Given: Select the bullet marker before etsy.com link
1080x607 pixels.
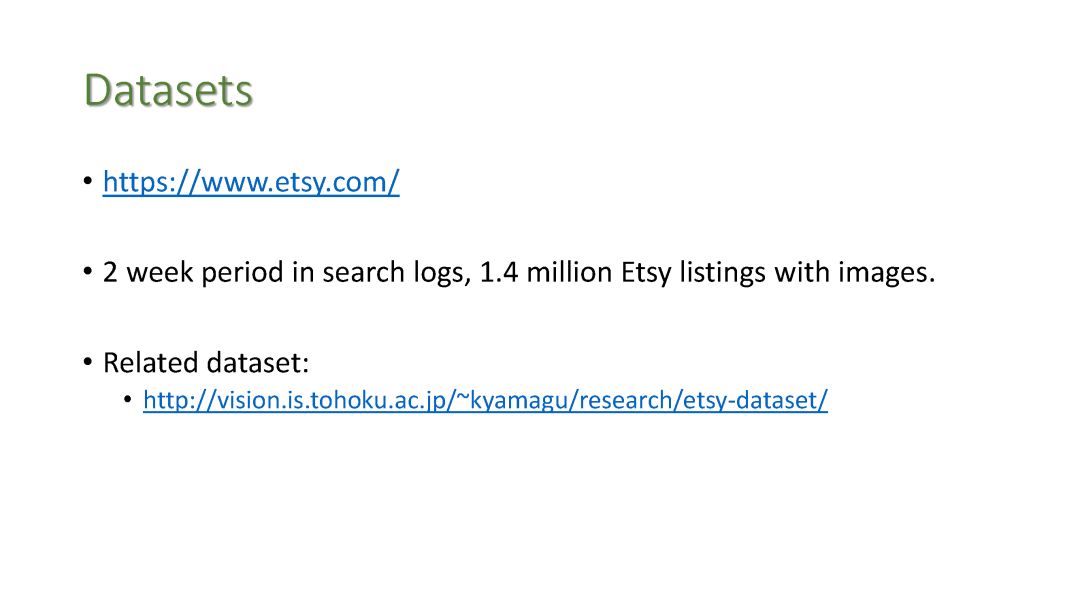Looking at the screenshot, I should [x=87, y=181].
